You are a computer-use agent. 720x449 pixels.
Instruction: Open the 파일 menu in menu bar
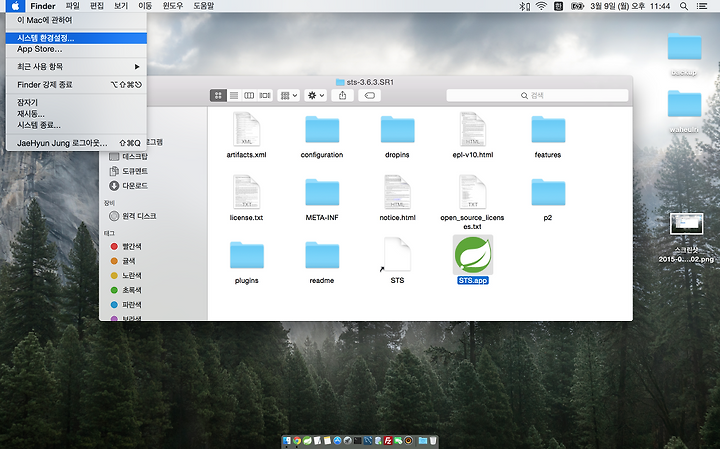pos(73,6)
